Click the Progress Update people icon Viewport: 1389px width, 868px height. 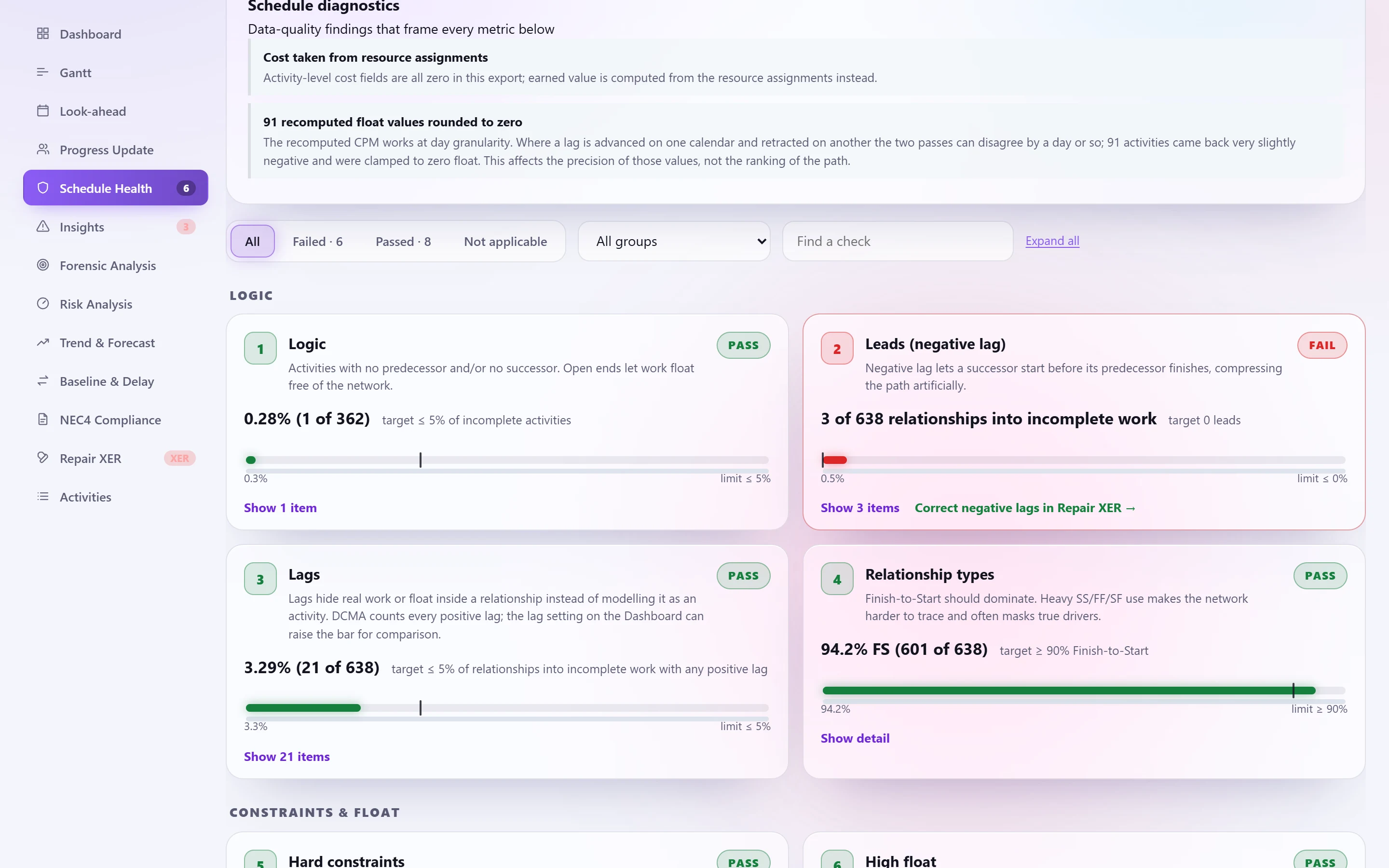(42, 149)
